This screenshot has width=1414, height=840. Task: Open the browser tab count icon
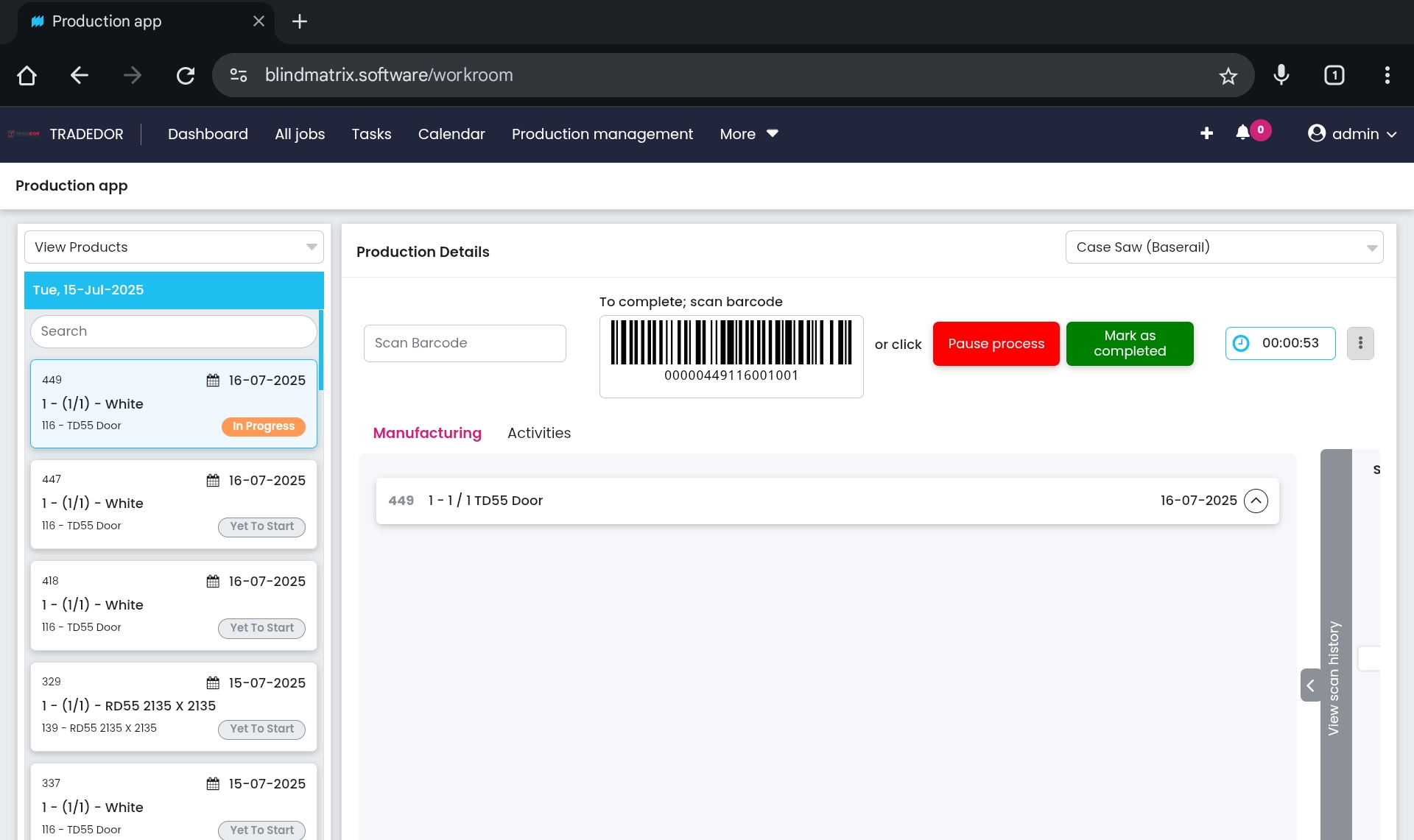point(1334,75)
